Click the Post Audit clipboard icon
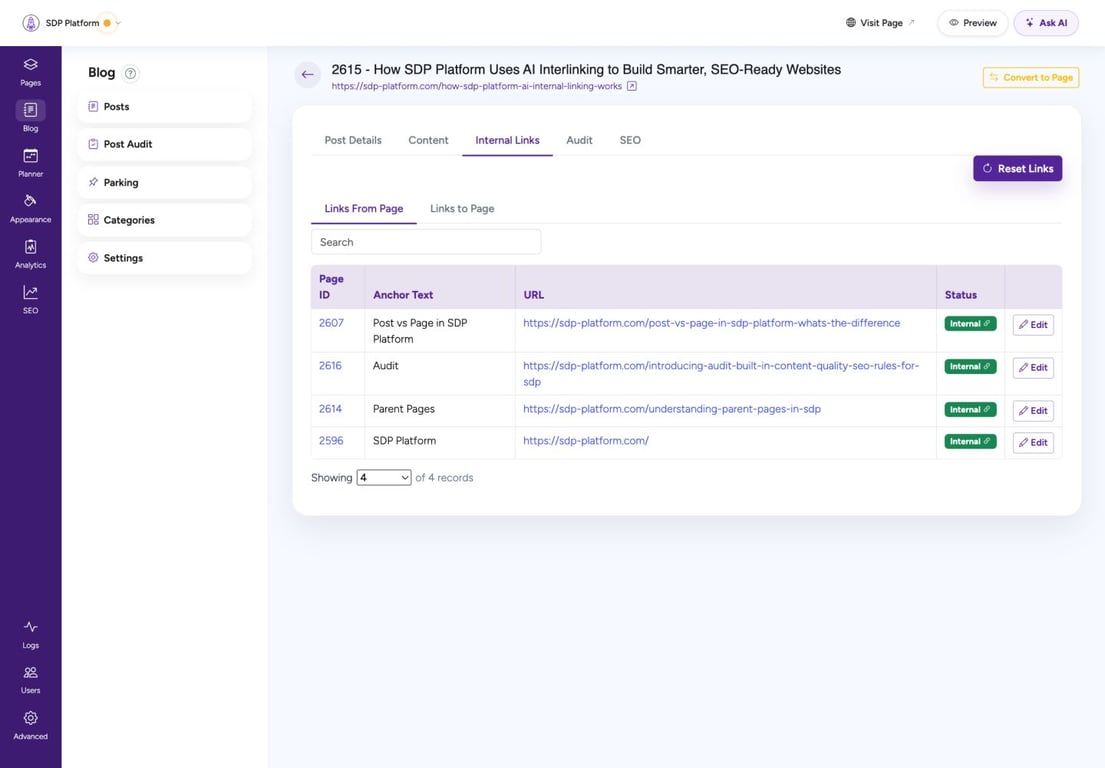 93,144
